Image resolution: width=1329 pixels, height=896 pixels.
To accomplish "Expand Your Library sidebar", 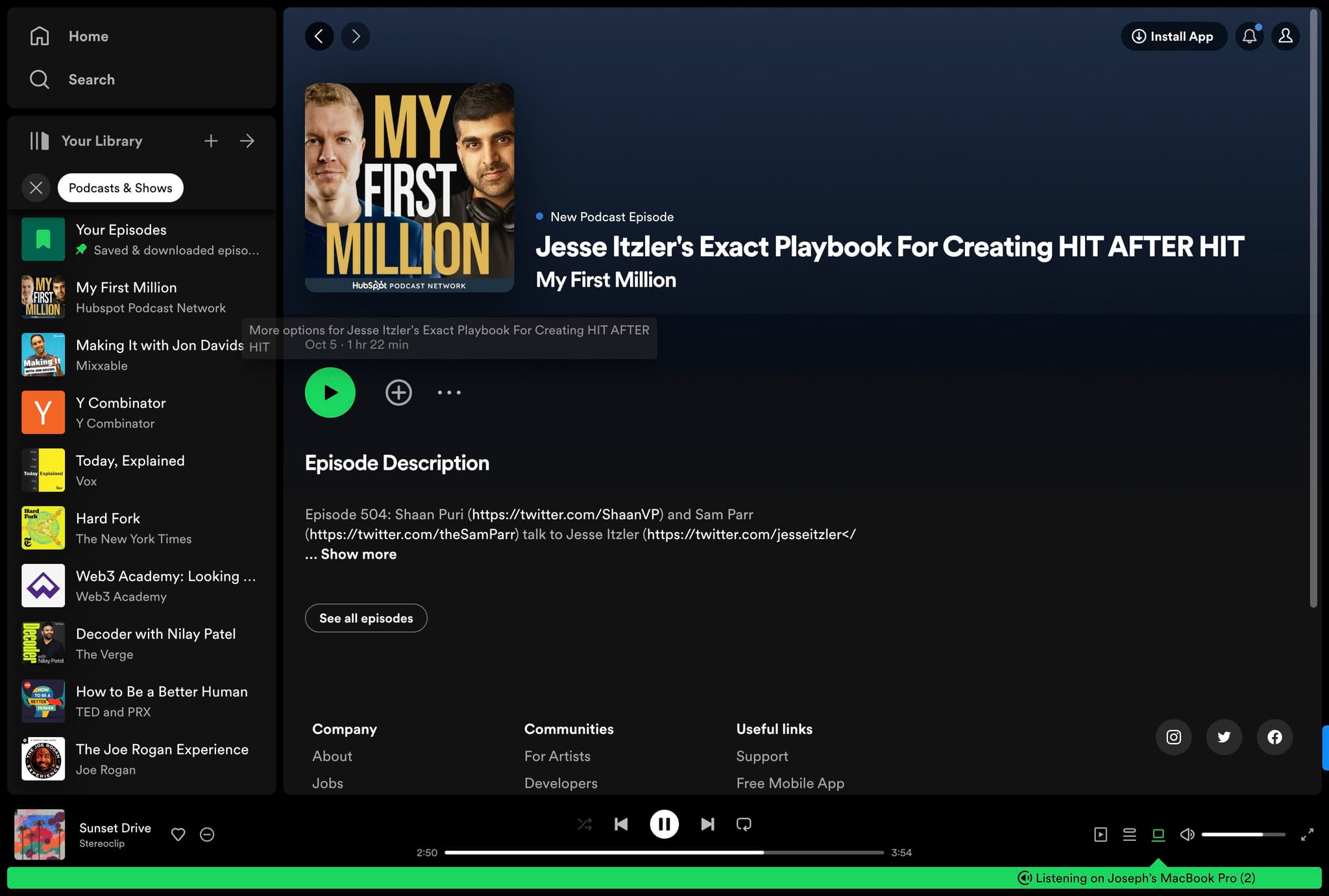I will tap(247, 141).
